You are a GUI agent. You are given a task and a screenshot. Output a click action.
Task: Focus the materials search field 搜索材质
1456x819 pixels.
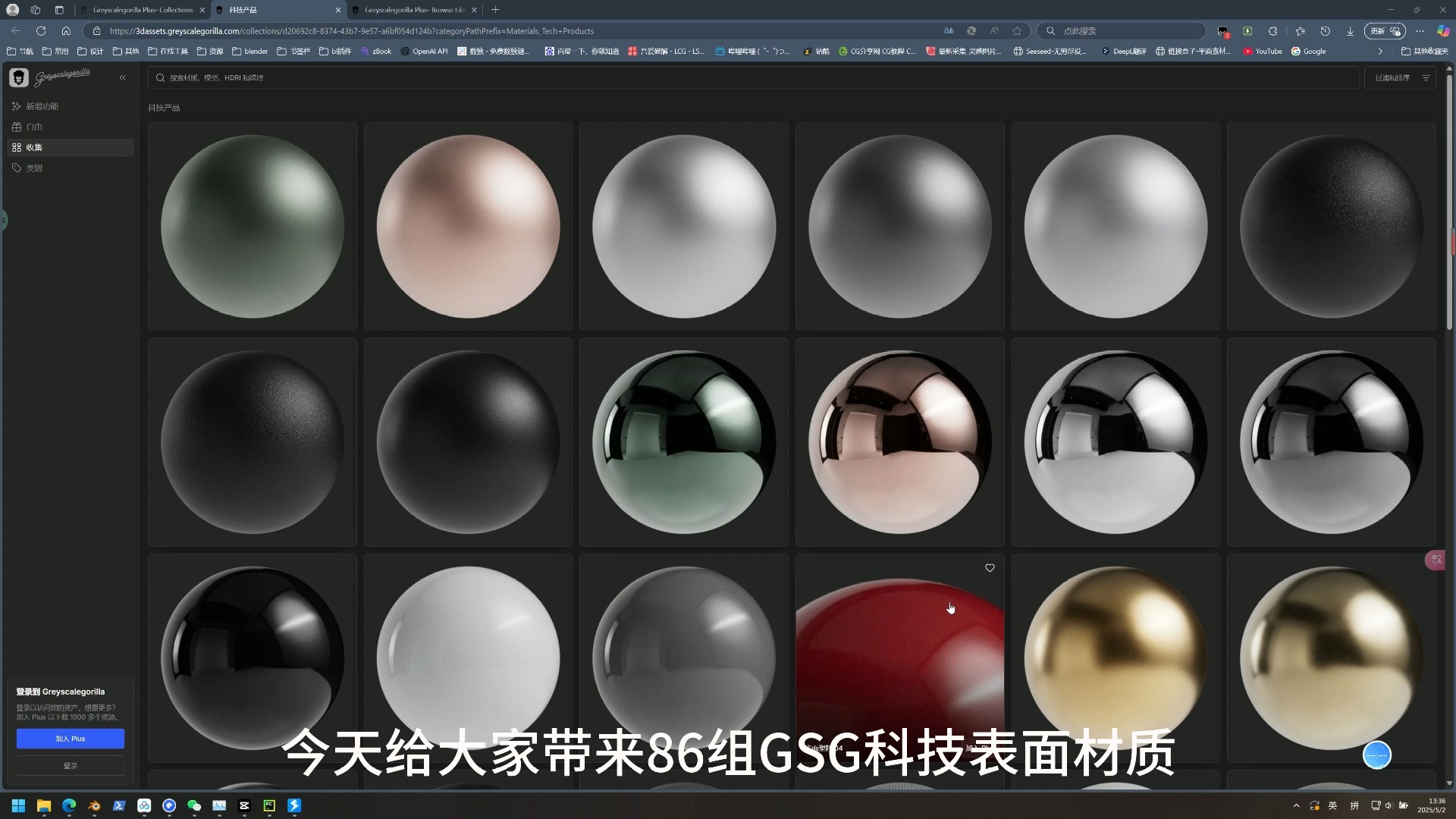[x=753, y=77]
